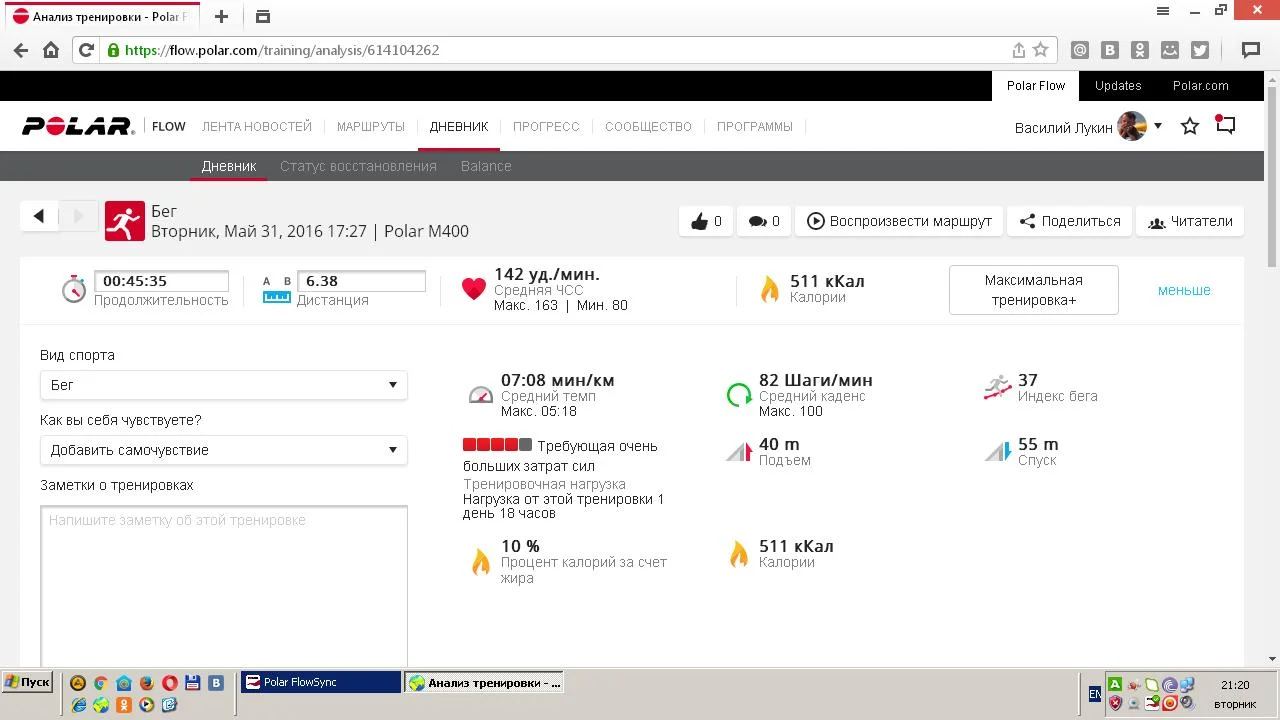Go to previous training with left arrow

click(39, 216)
